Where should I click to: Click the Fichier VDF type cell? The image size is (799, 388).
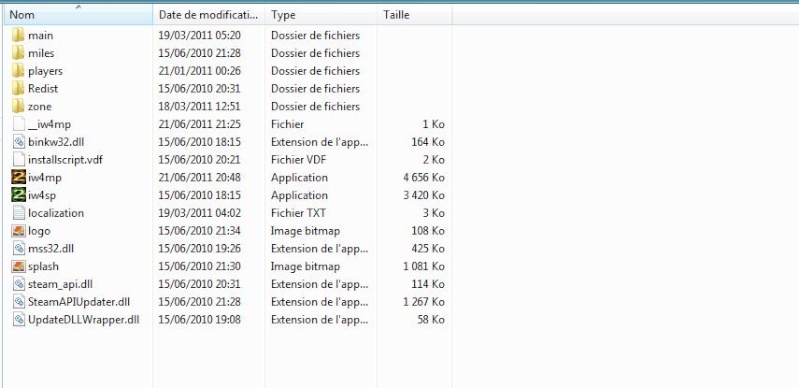coord(298,160)
